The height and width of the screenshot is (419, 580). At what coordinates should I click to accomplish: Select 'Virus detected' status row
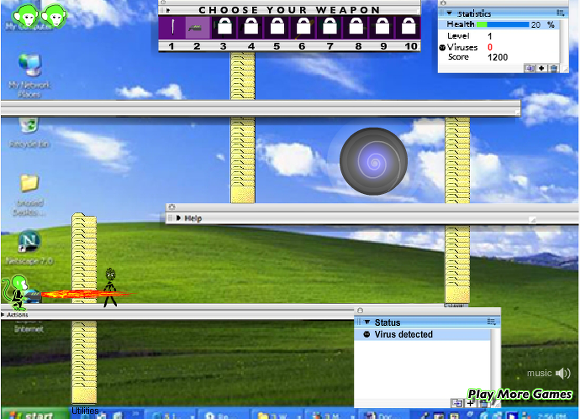tap(422, 334)
